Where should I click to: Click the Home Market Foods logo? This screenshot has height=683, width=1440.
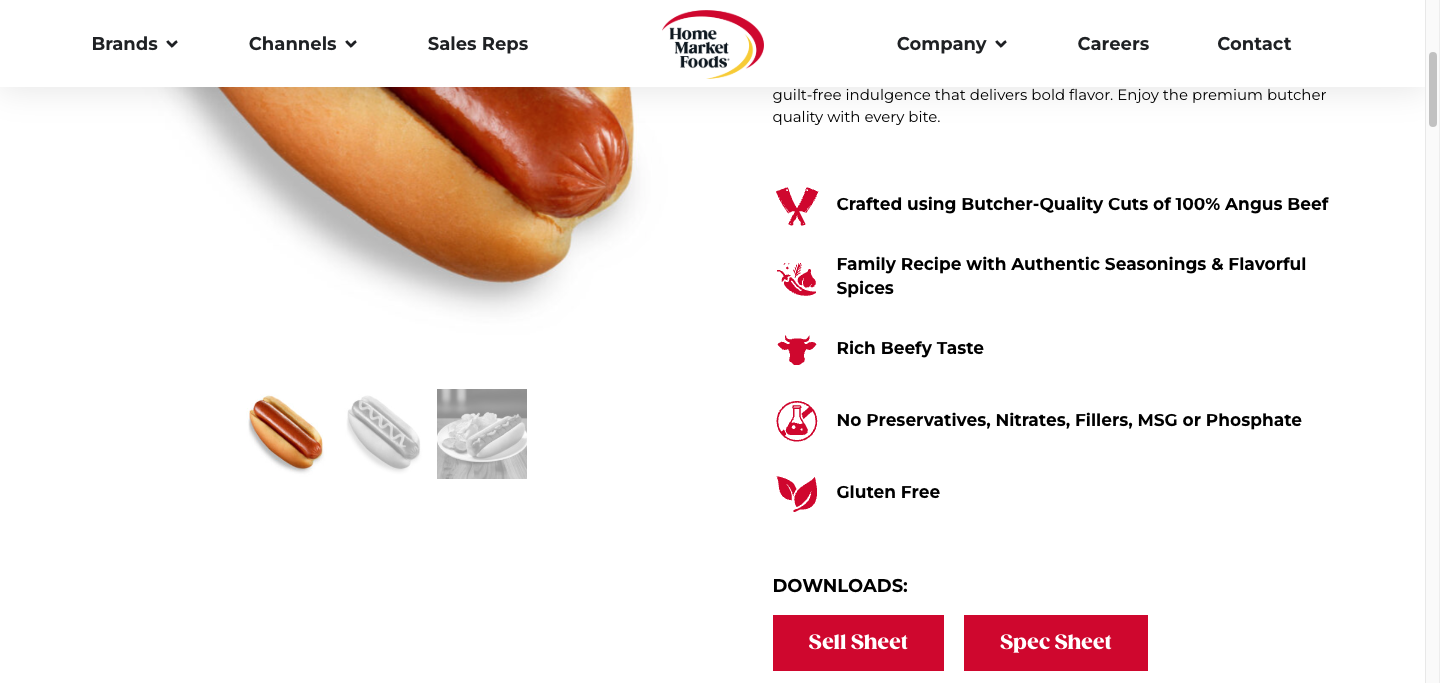[713, 44]
